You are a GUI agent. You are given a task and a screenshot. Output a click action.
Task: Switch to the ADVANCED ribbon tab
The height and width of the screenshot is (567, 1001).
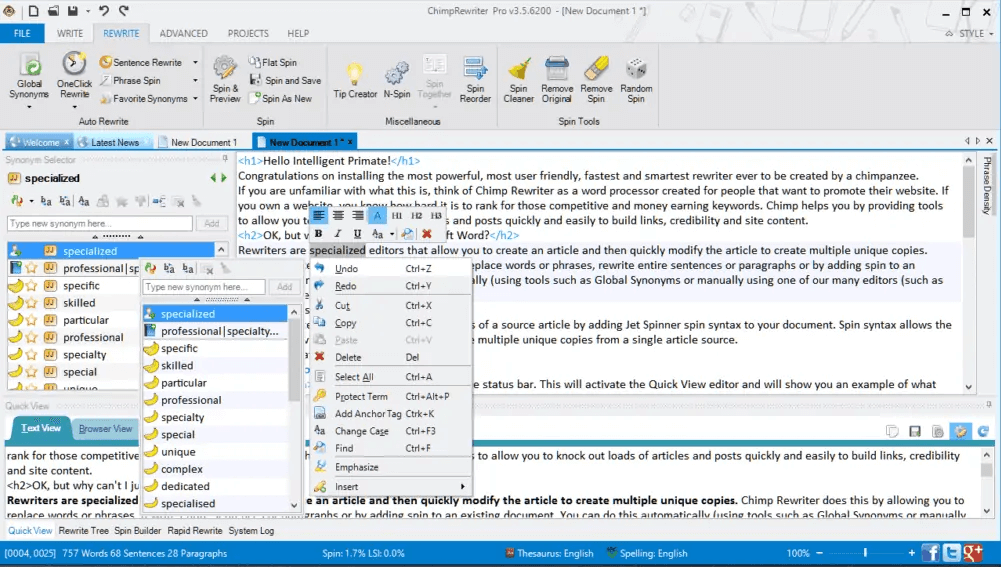pos(183,33)
